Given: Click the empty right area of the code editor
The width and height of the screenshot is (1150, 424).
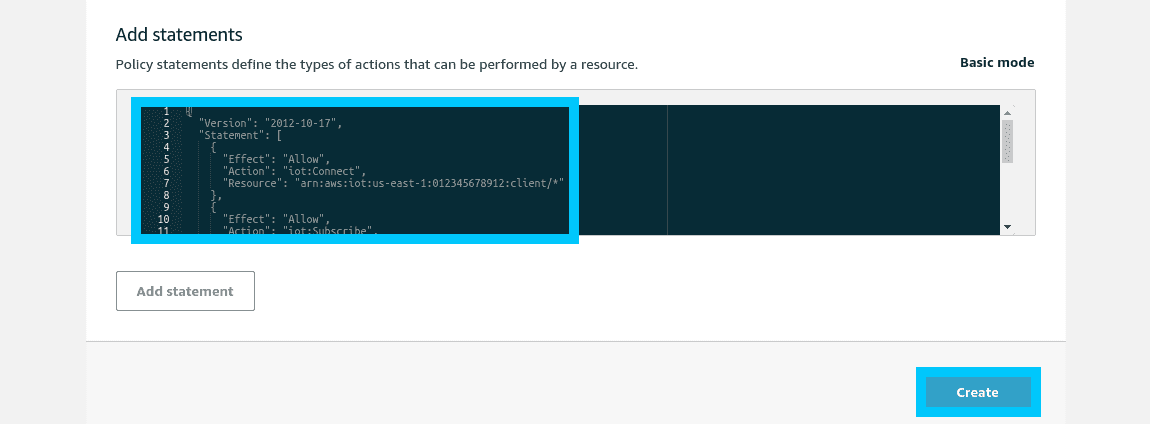Looking at the screenshot, I should coord(834,170).
